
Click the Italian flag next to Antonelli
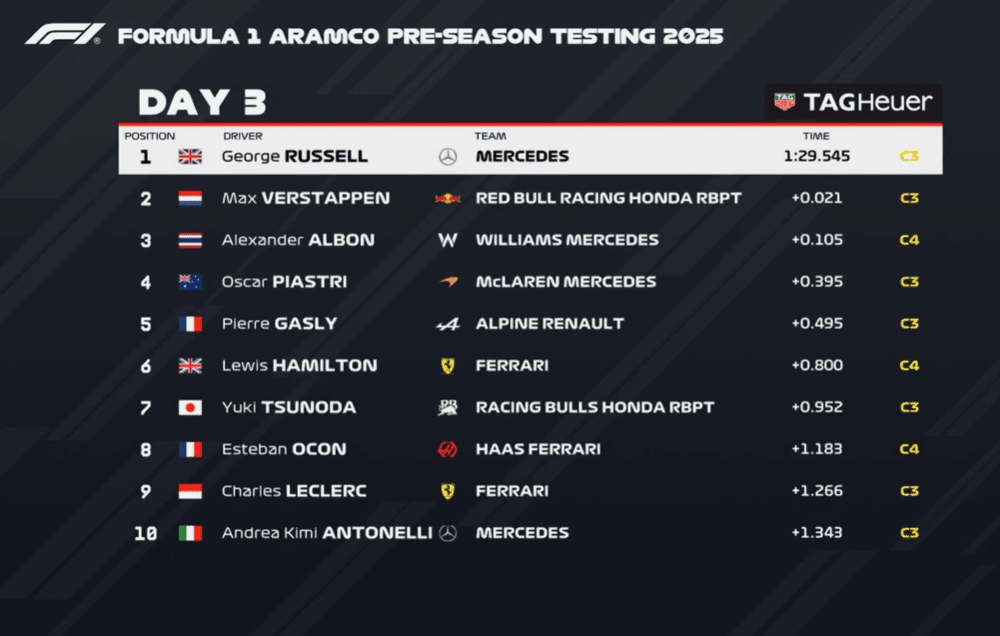(x=190, y=534)
